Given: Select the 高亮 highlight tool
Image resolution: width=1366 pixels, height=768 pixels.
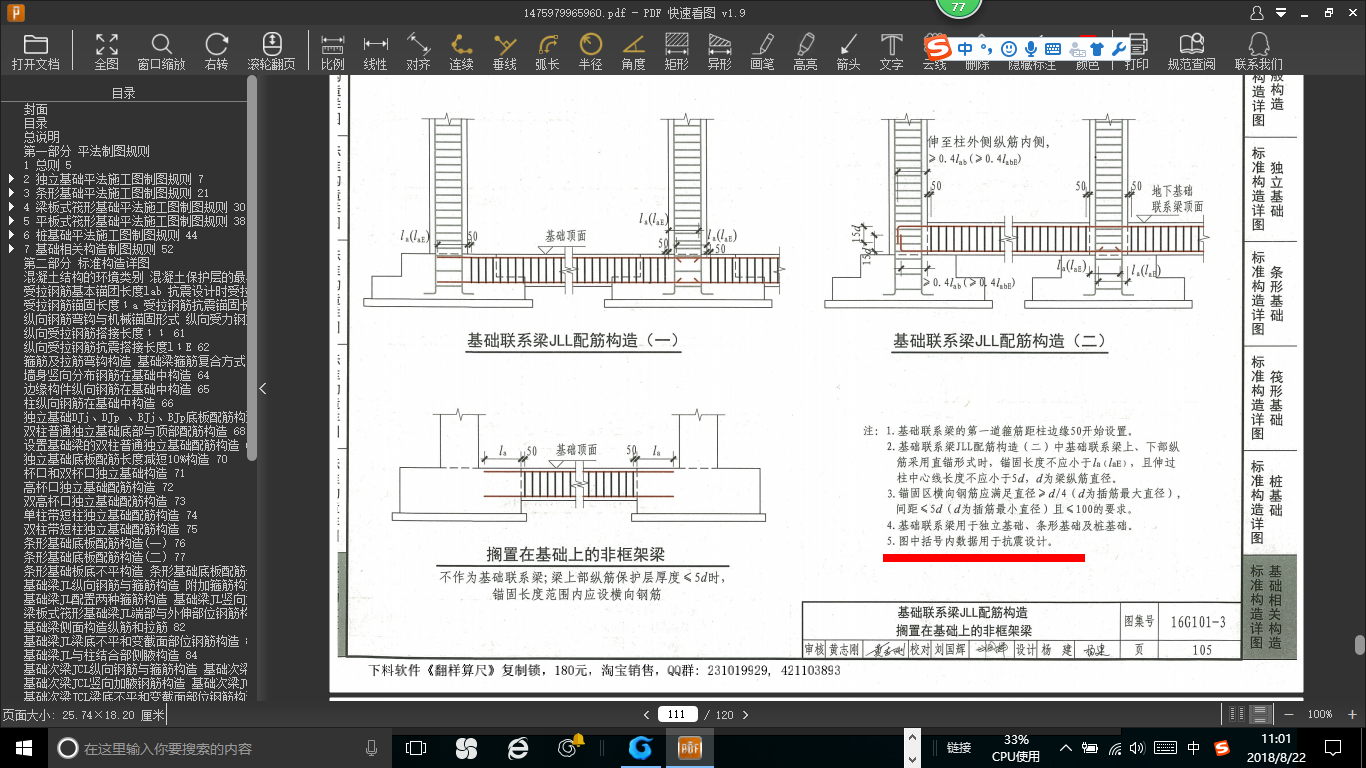Looking at the screenshot, I should click(x=805, y=51).
